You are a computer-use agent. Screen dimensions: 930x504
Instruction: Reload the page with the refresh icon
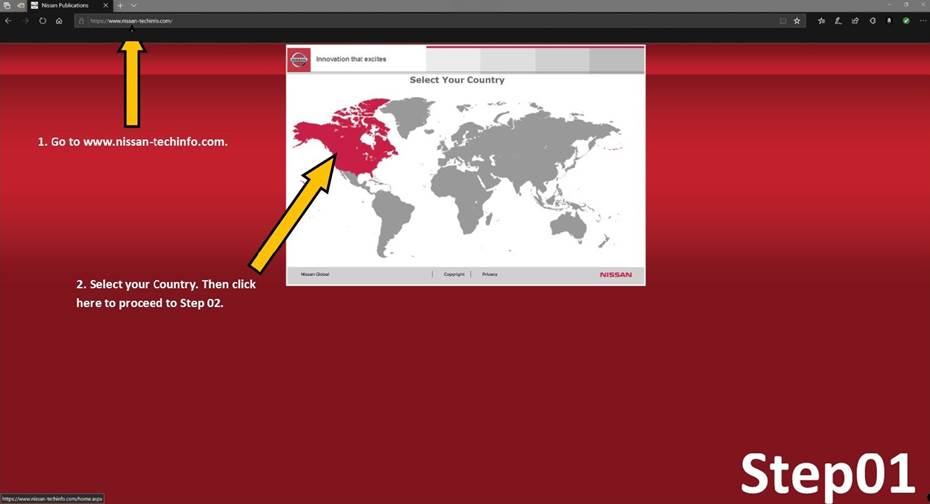click(x=43, y=21)
